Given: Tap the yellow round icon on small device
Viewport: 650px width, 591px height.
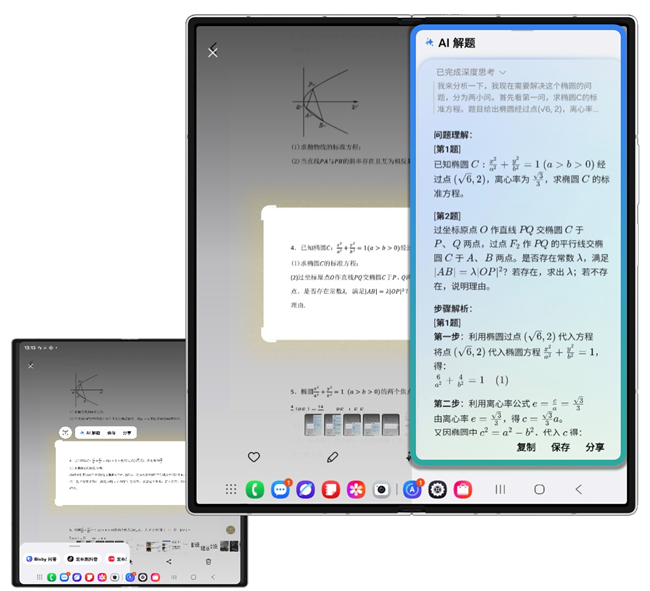Looking at the screenshot, I should 230,530.
